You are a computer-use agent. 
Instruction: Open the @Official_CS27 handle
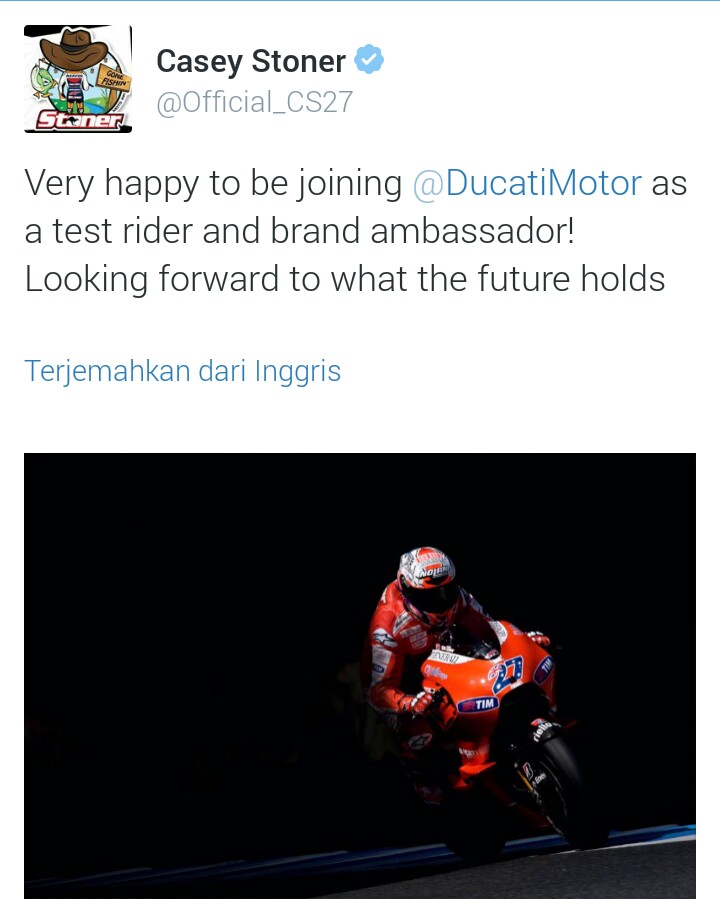pos(254,102)
